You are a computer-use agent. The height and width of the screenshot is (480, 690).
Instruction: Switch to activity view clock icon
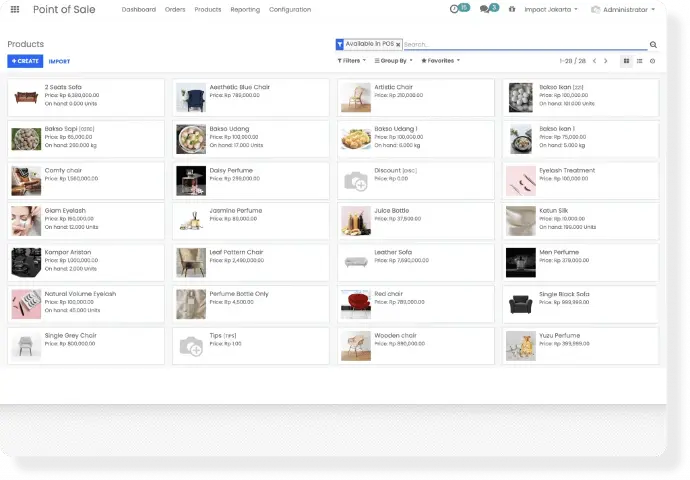click(x=653, y=61)
